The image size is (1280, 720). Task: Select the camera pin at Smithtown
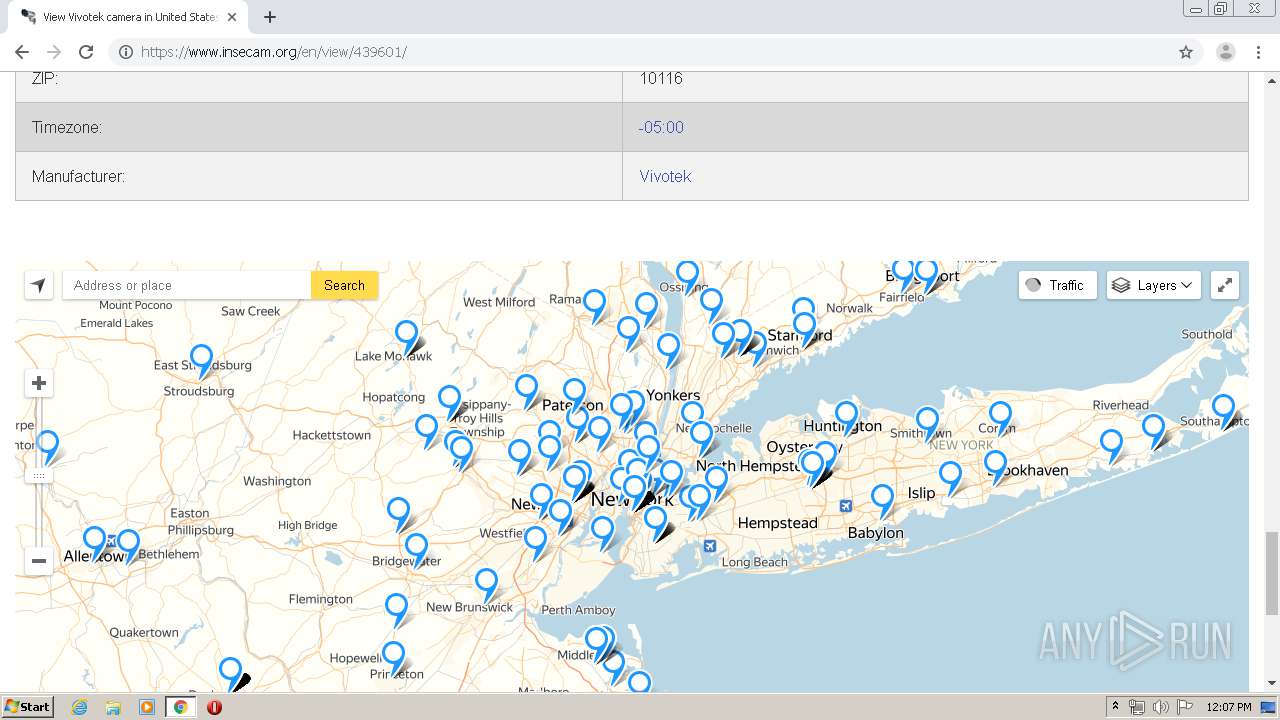[x=927, y=421]
